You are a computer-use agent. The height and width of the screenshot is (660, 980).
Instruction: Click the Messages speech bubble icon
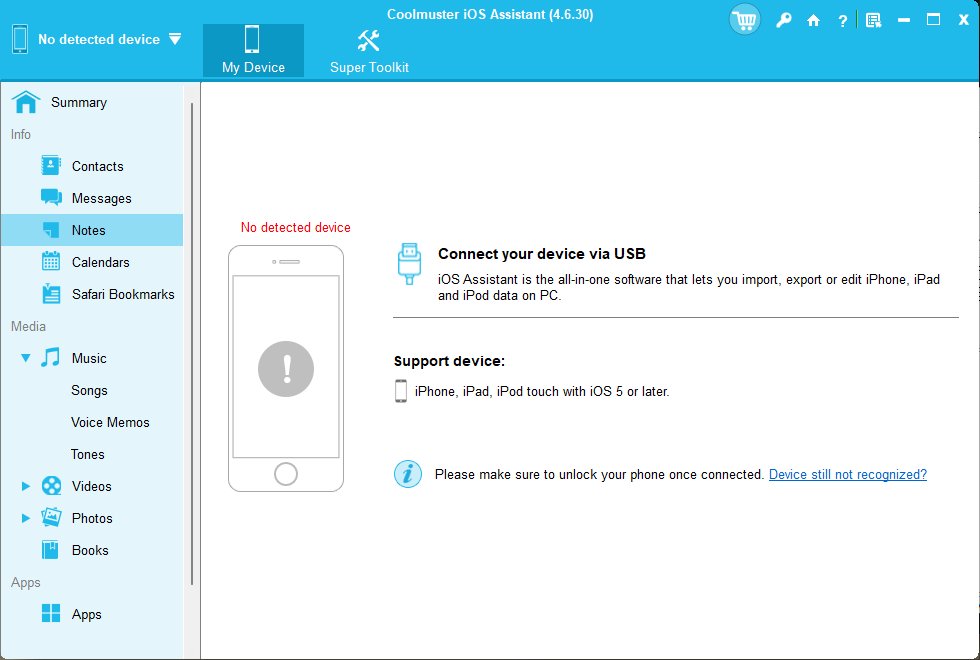coord(51,198)
